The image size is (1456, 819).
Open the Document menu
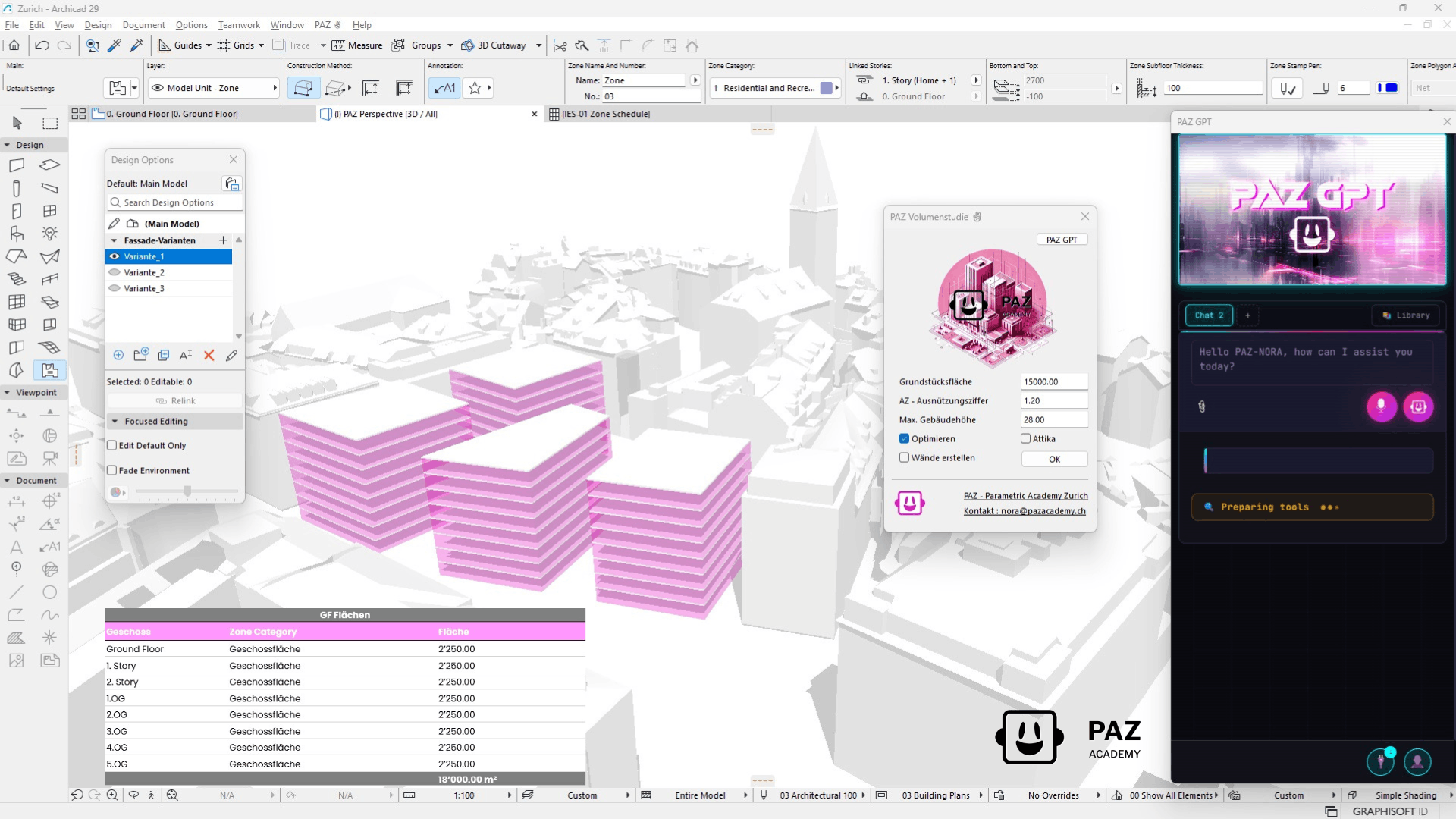click(x=143, y=25)
